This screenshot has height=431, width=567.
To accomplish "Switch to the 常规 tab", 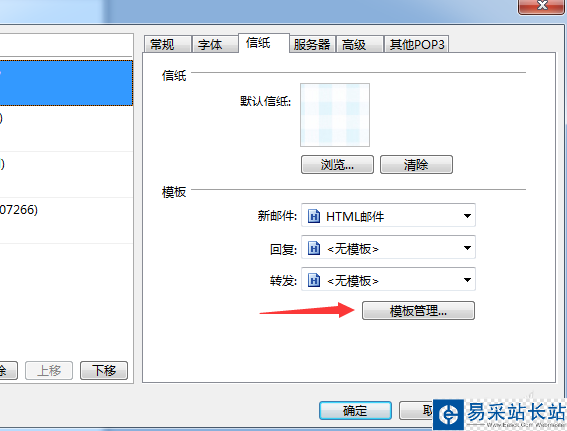I will pyautogui.click(x=168, y=44).
